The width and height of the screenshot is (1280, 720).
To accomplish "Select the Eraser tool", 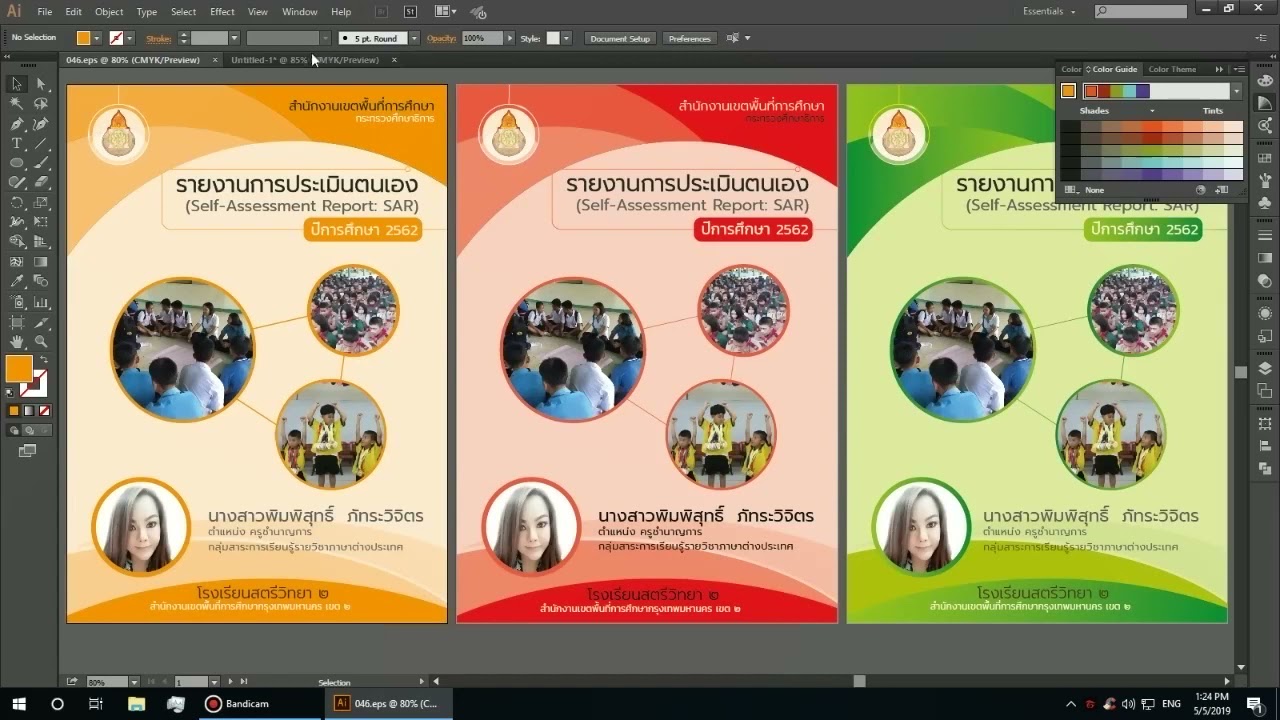I will [x=41, y=183].
